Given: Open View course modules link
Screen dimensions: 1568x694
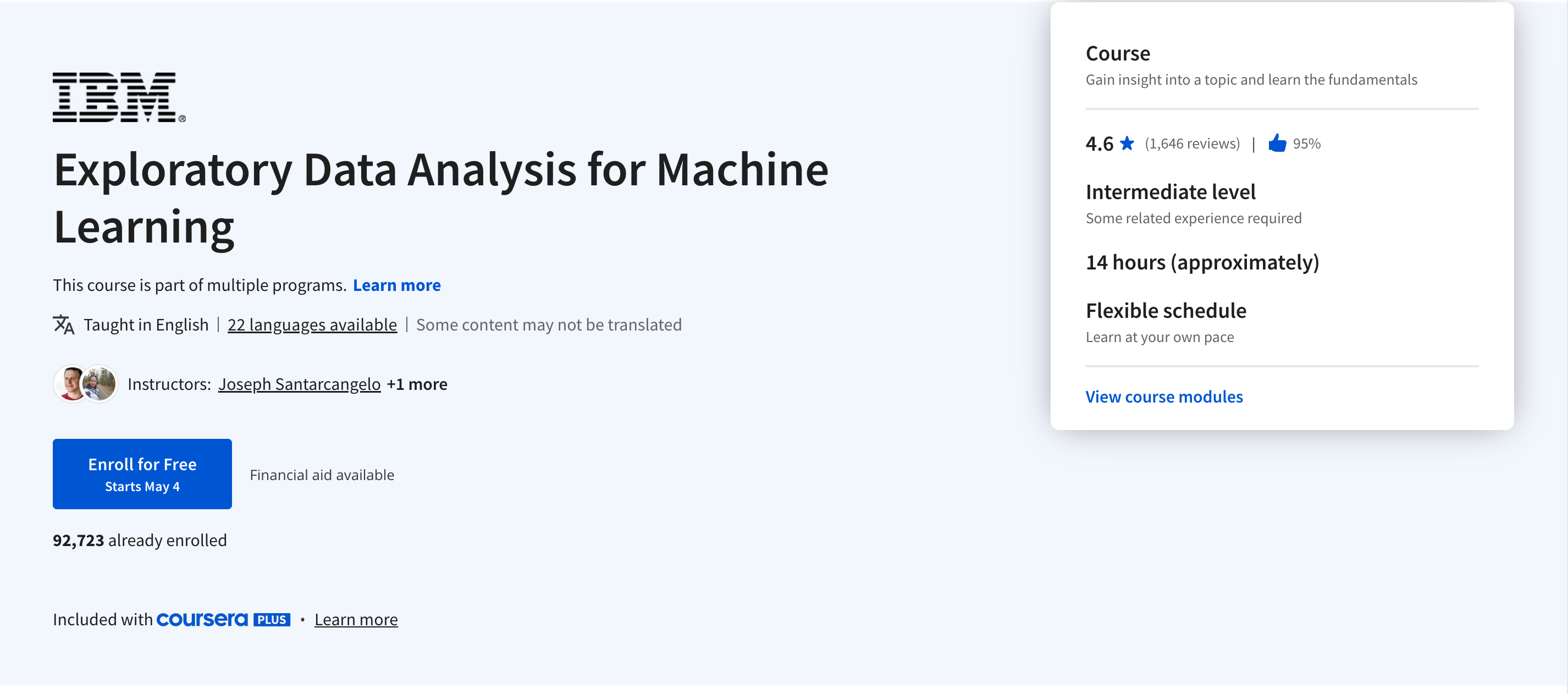Looking at the screenshot, I should [1164, 397].
